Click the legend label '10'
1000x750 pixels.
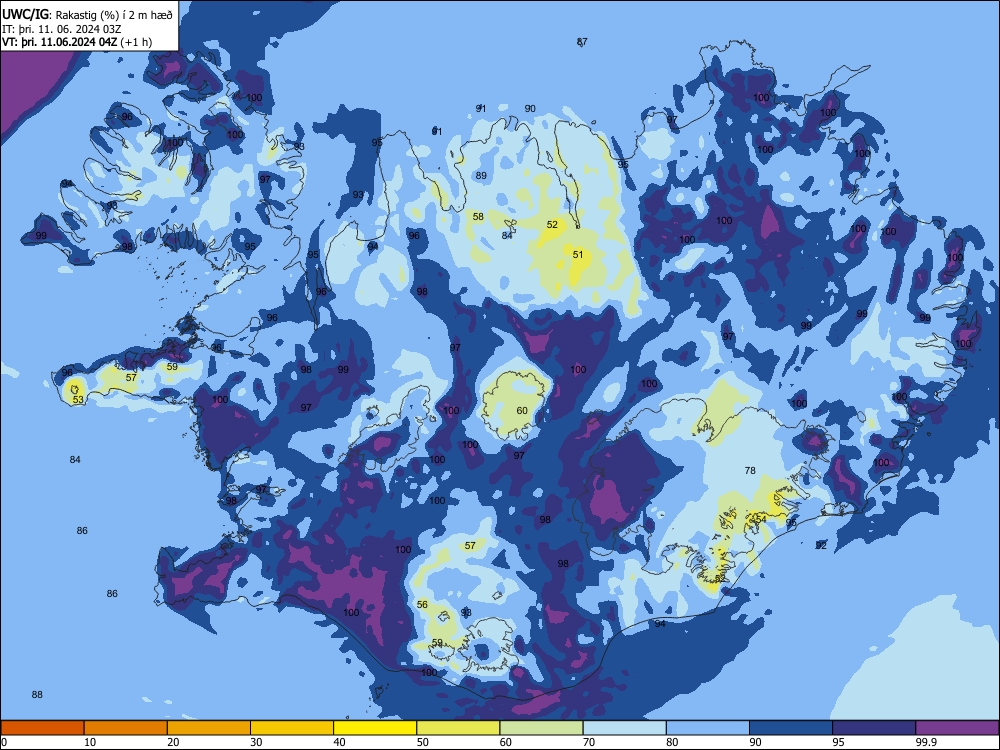(90, 742)
